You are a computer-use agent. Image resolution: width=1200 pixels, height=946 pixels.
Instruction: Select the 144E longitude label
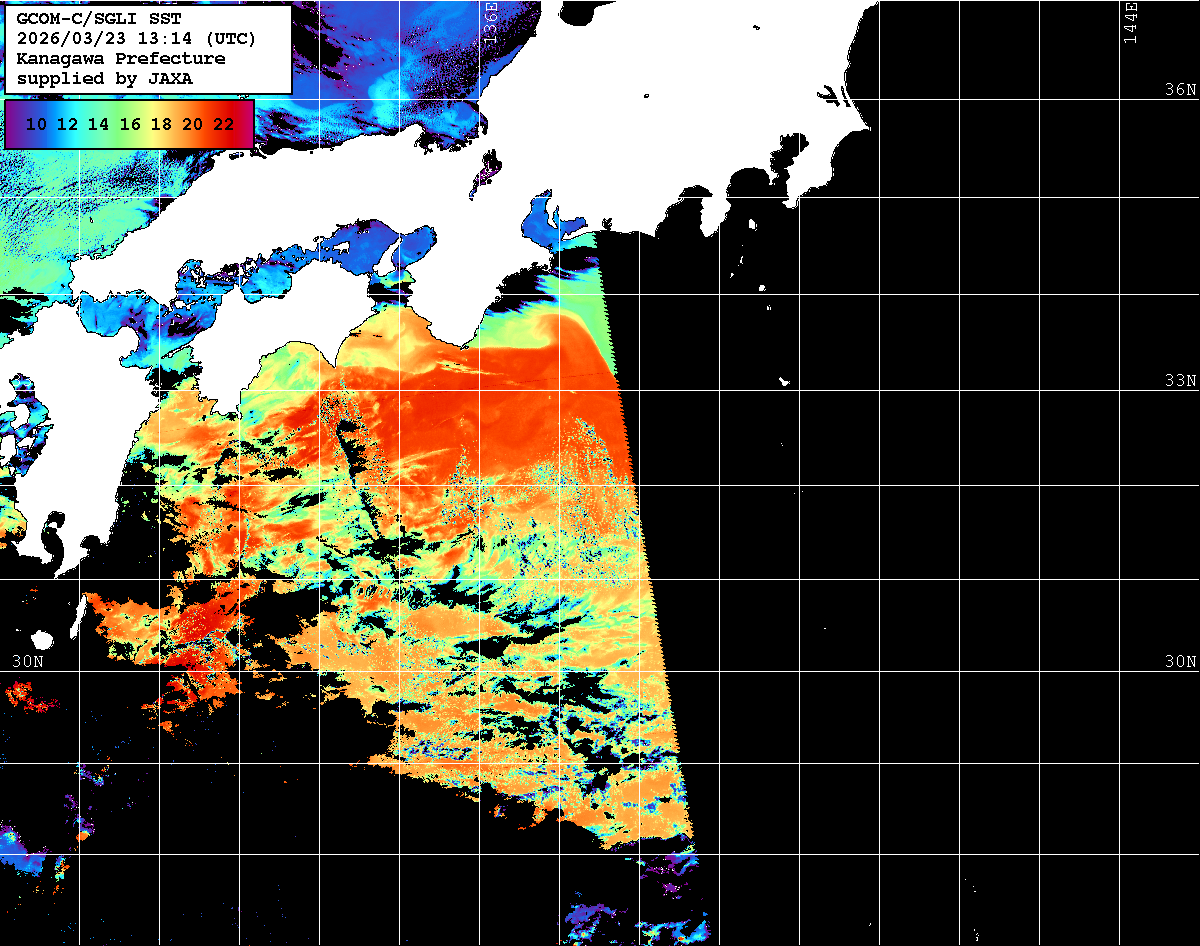(x=1130, y=22)
